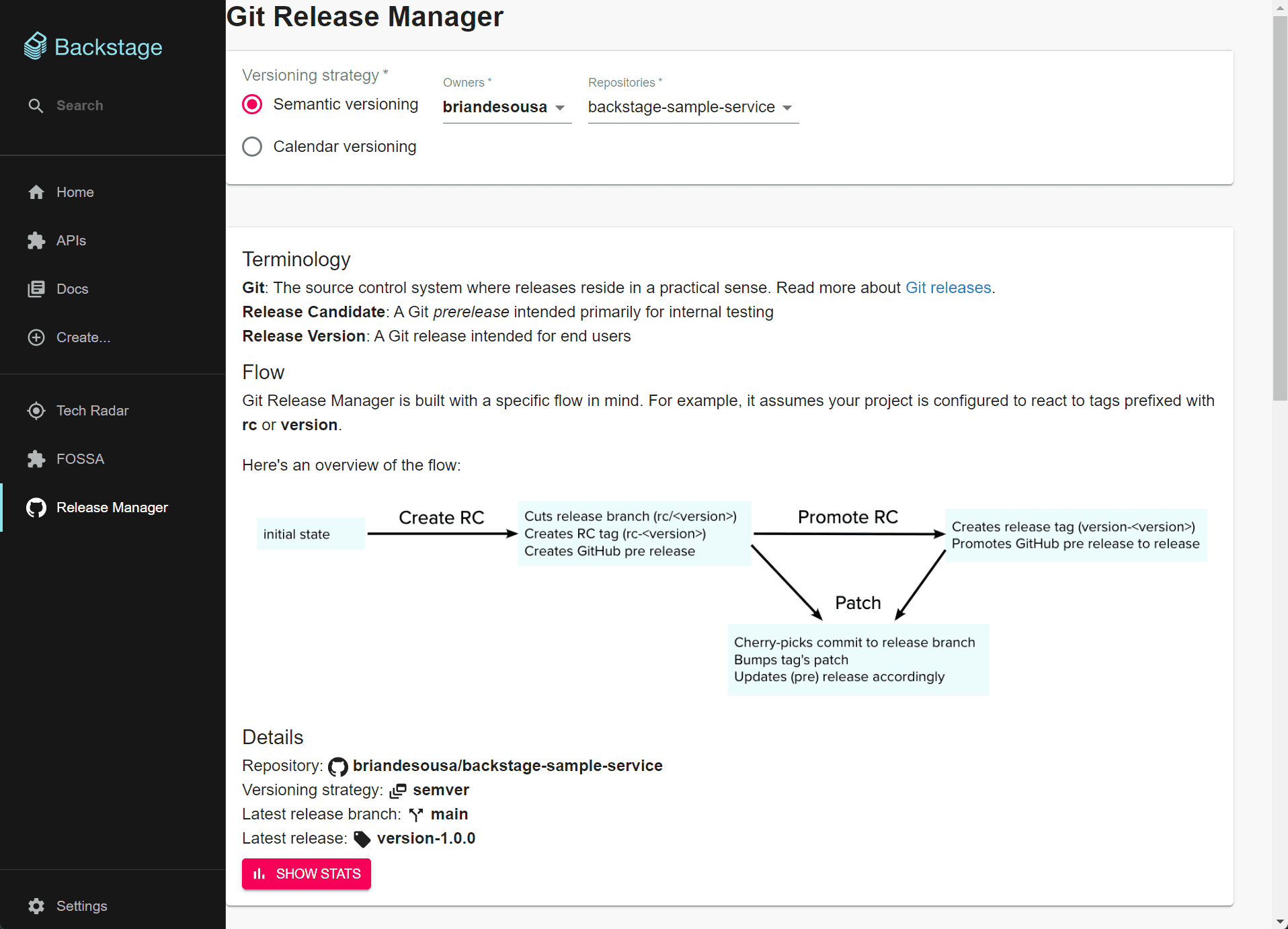Screen dimensions: 1288x929
Task: Open Settings from the sidebar
Action: pyautogui.click(x=113, y=906)
